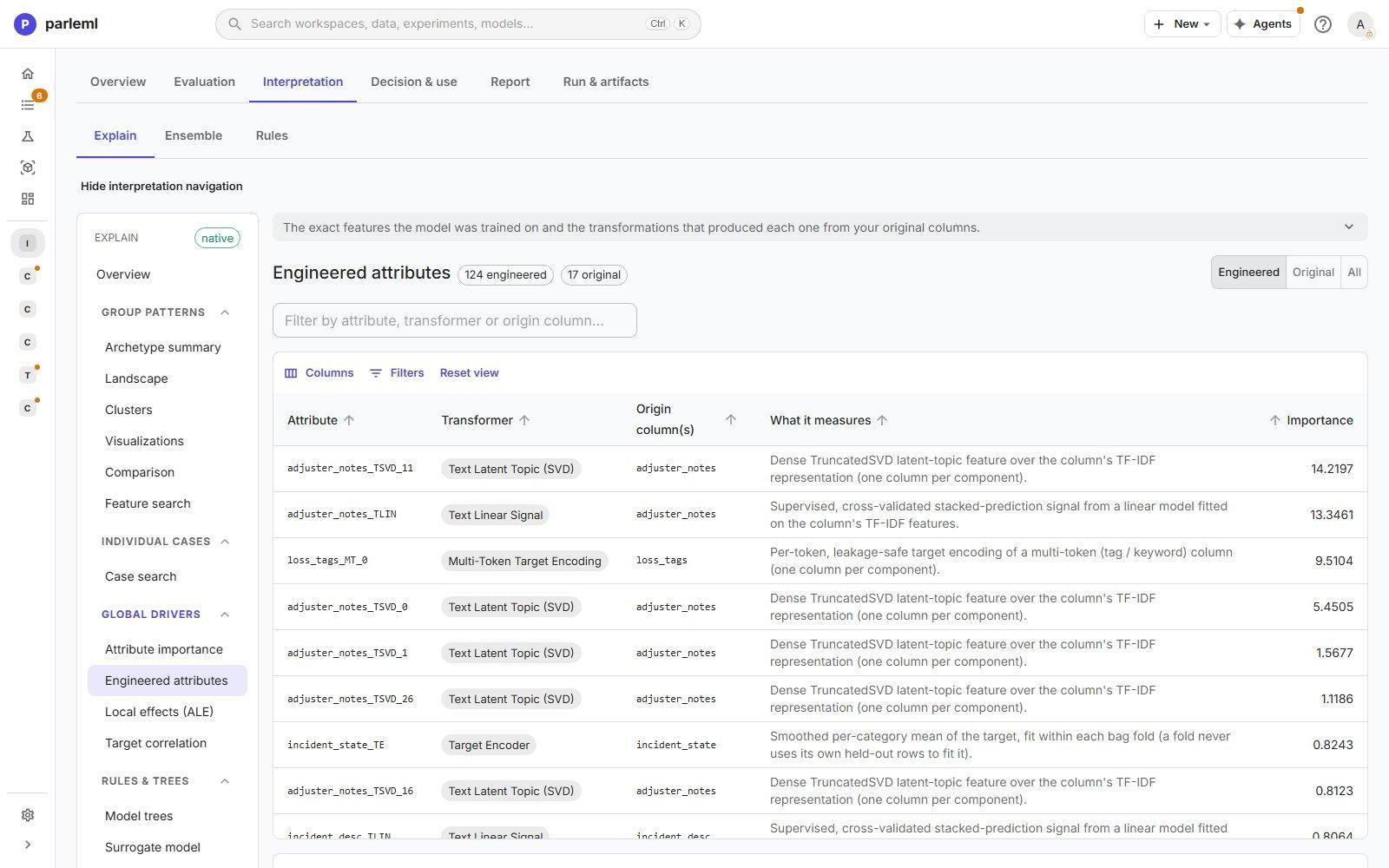Open the experiments flask icon

coord(28,136)
